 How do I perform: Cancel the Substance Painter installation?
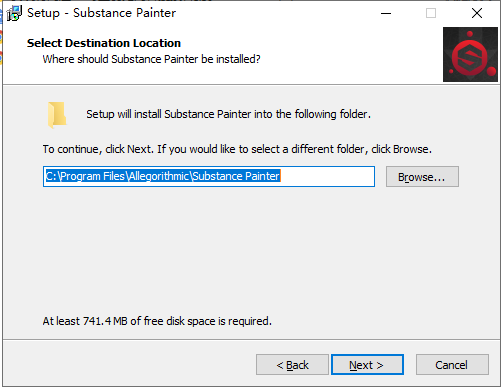[452, 365]
